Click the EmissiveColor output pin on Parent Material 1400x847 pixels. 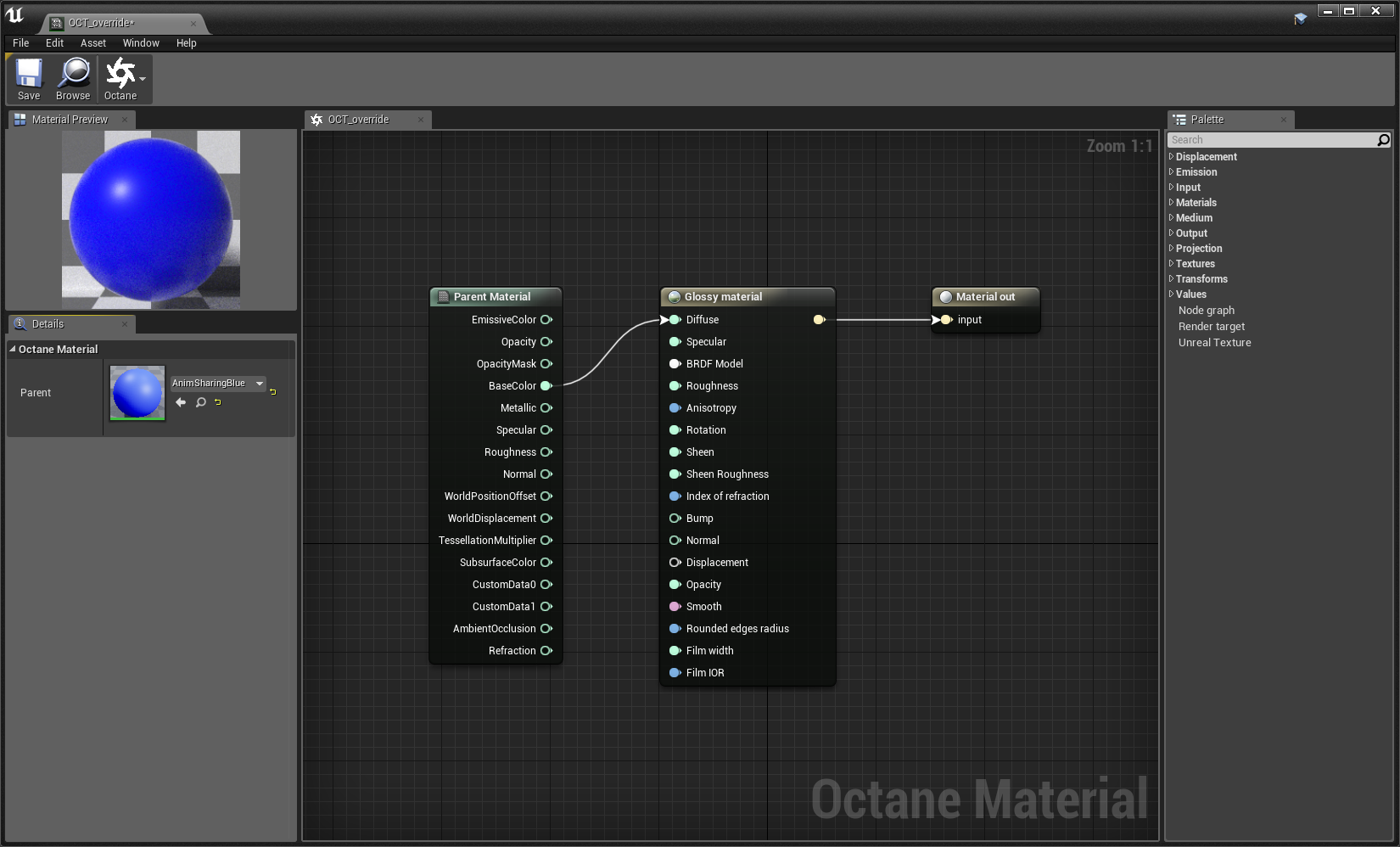click(x=546, y=320)
